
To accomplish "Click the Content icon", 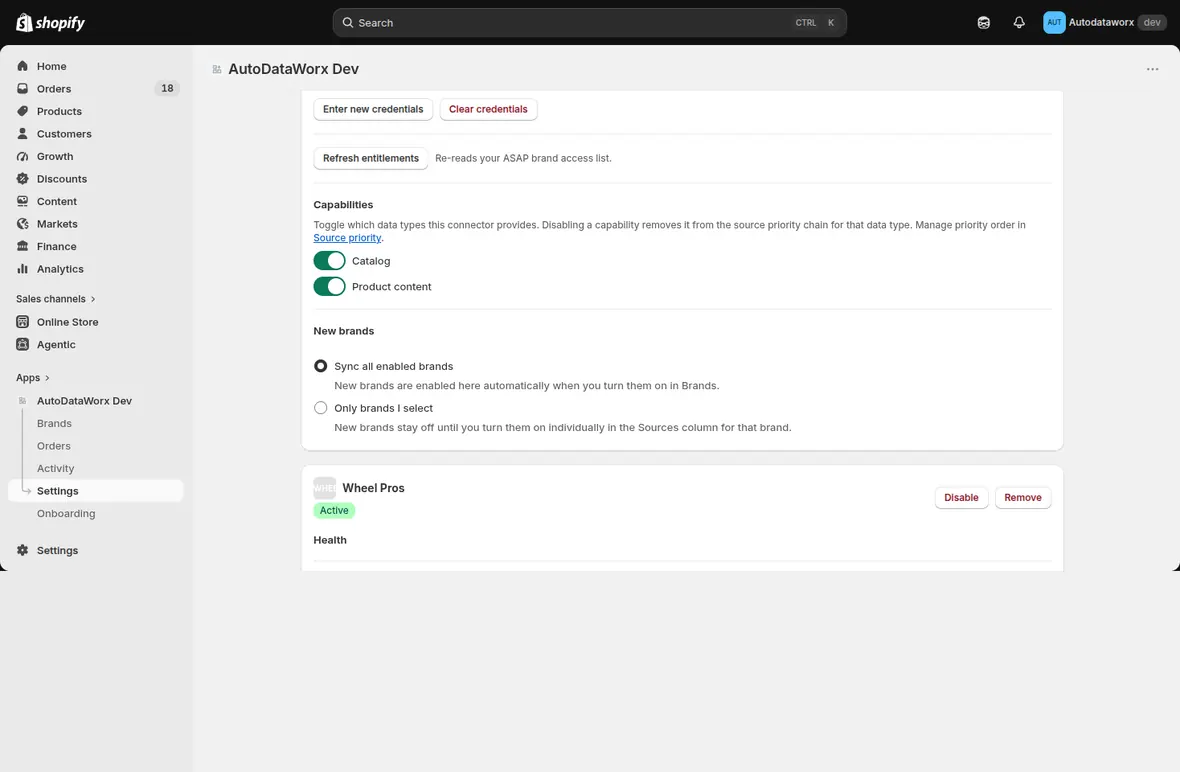I will click(23, 202).
